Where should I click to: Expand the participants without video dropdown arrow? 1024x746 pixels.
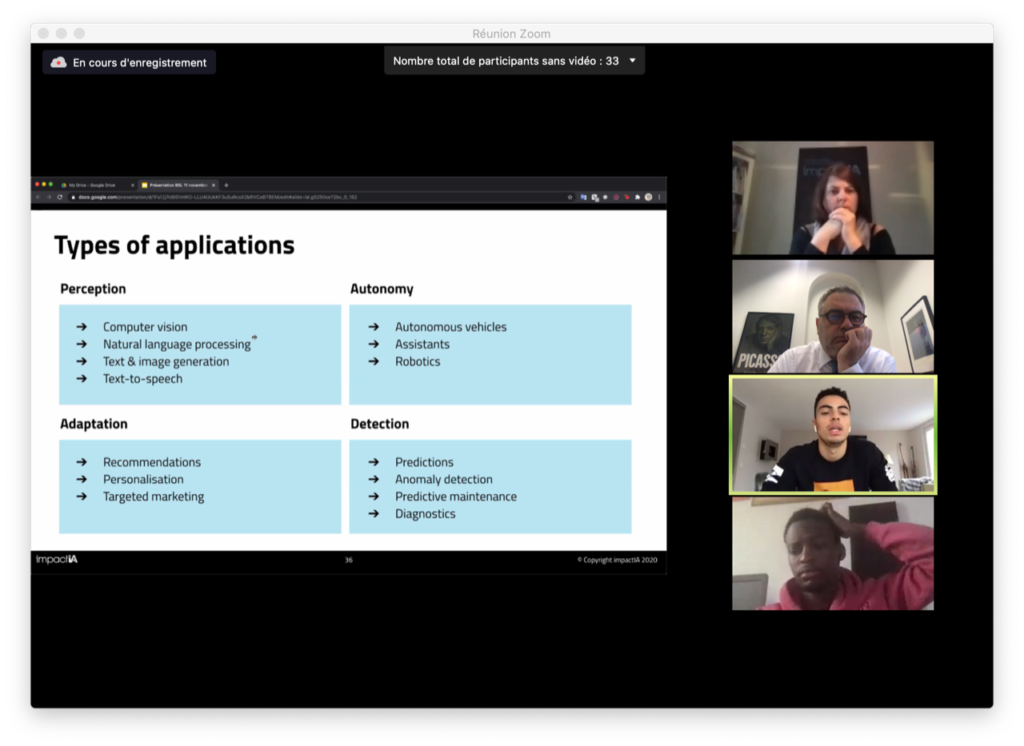632,61
